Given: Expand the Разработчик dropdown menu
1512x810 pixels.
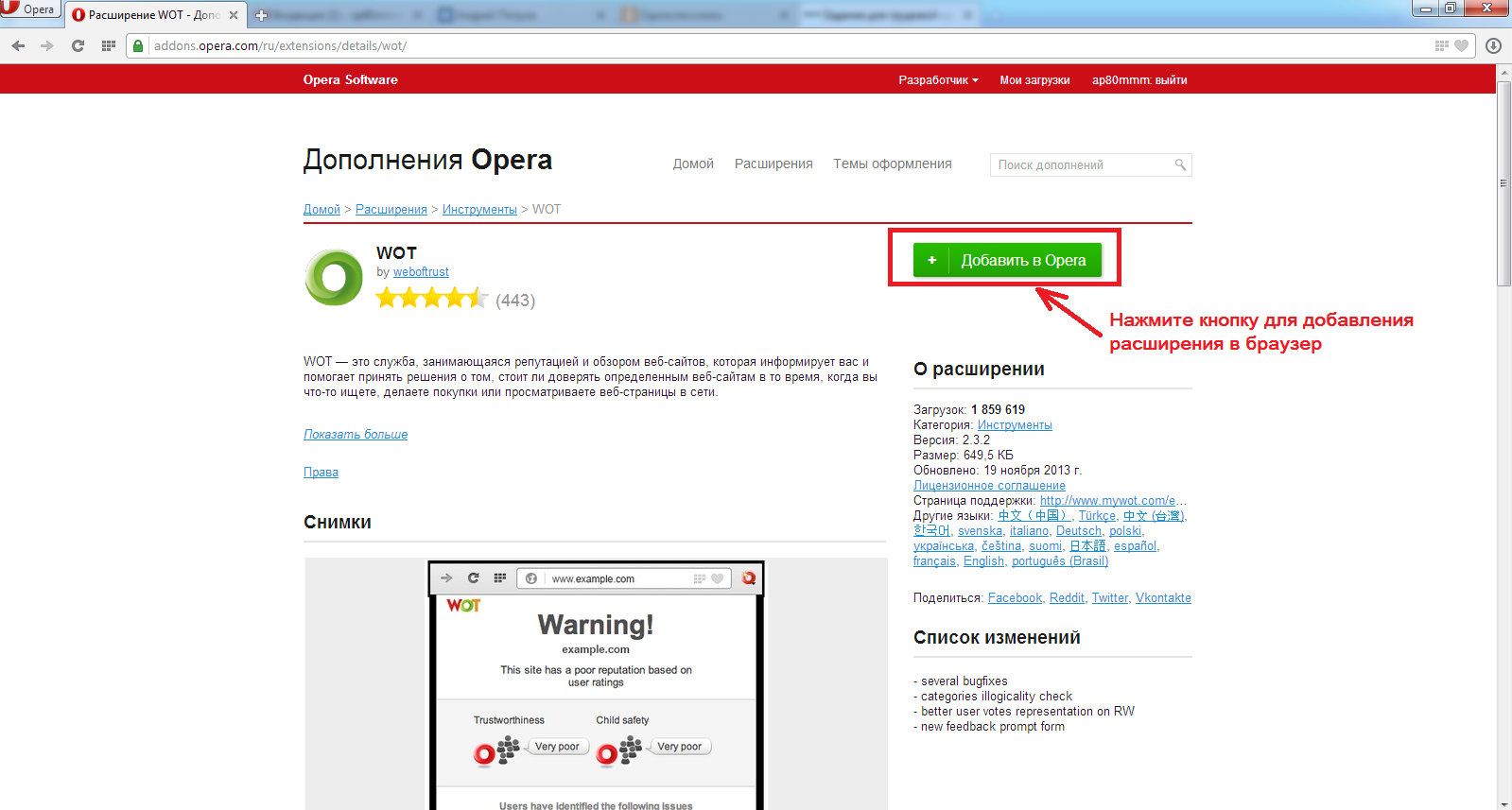Looking at the screenshot, I should [x=938, y=80].
